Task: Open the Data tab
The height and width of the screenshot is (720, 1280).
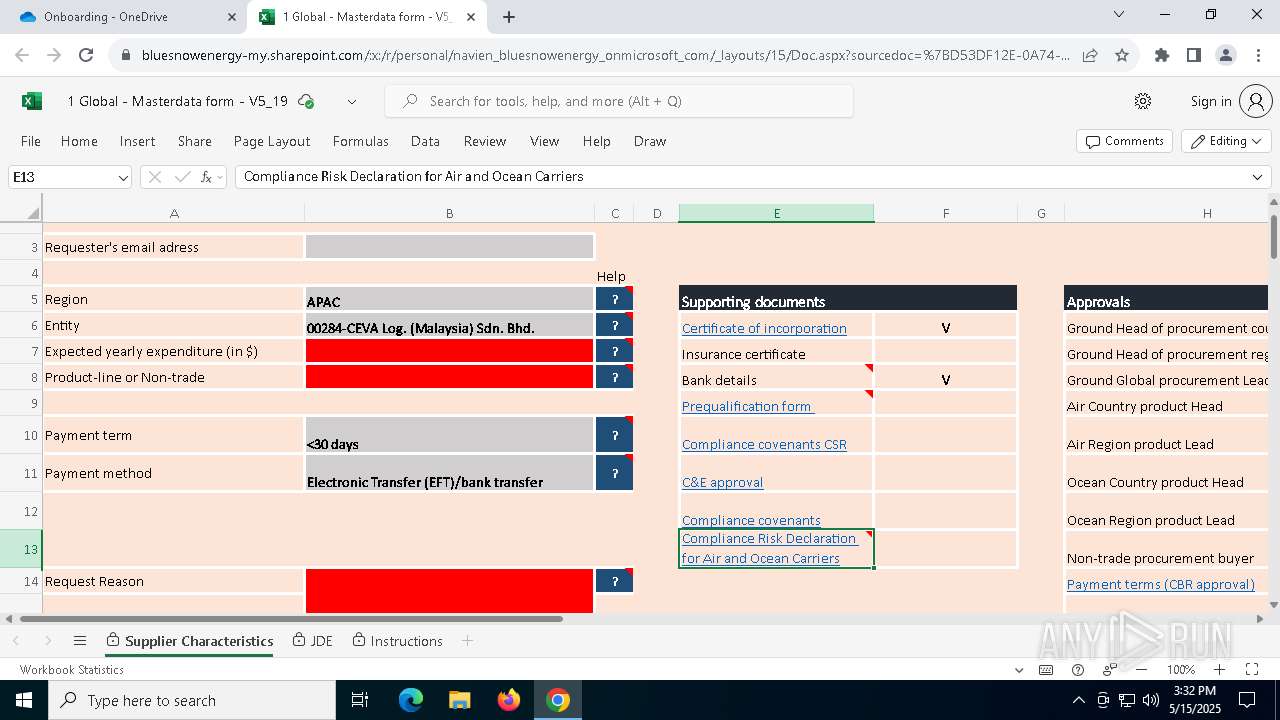Action: point(425,141)
